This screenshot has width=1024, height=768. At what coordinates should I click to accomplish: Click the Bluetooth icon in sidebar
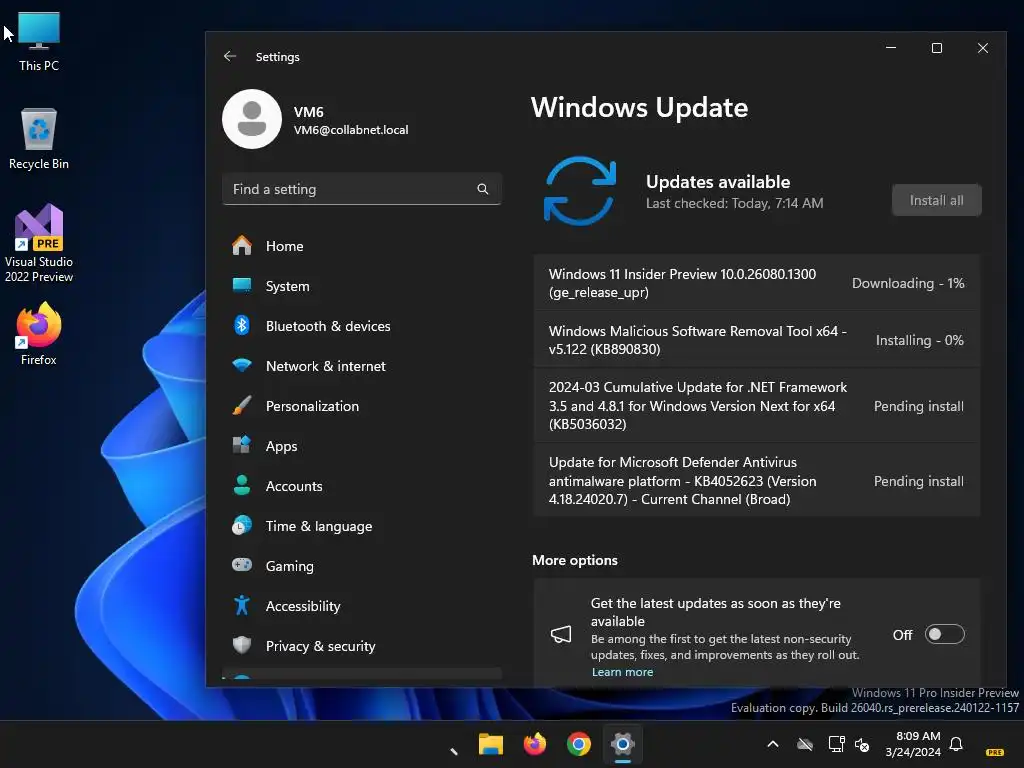[242, 325]
